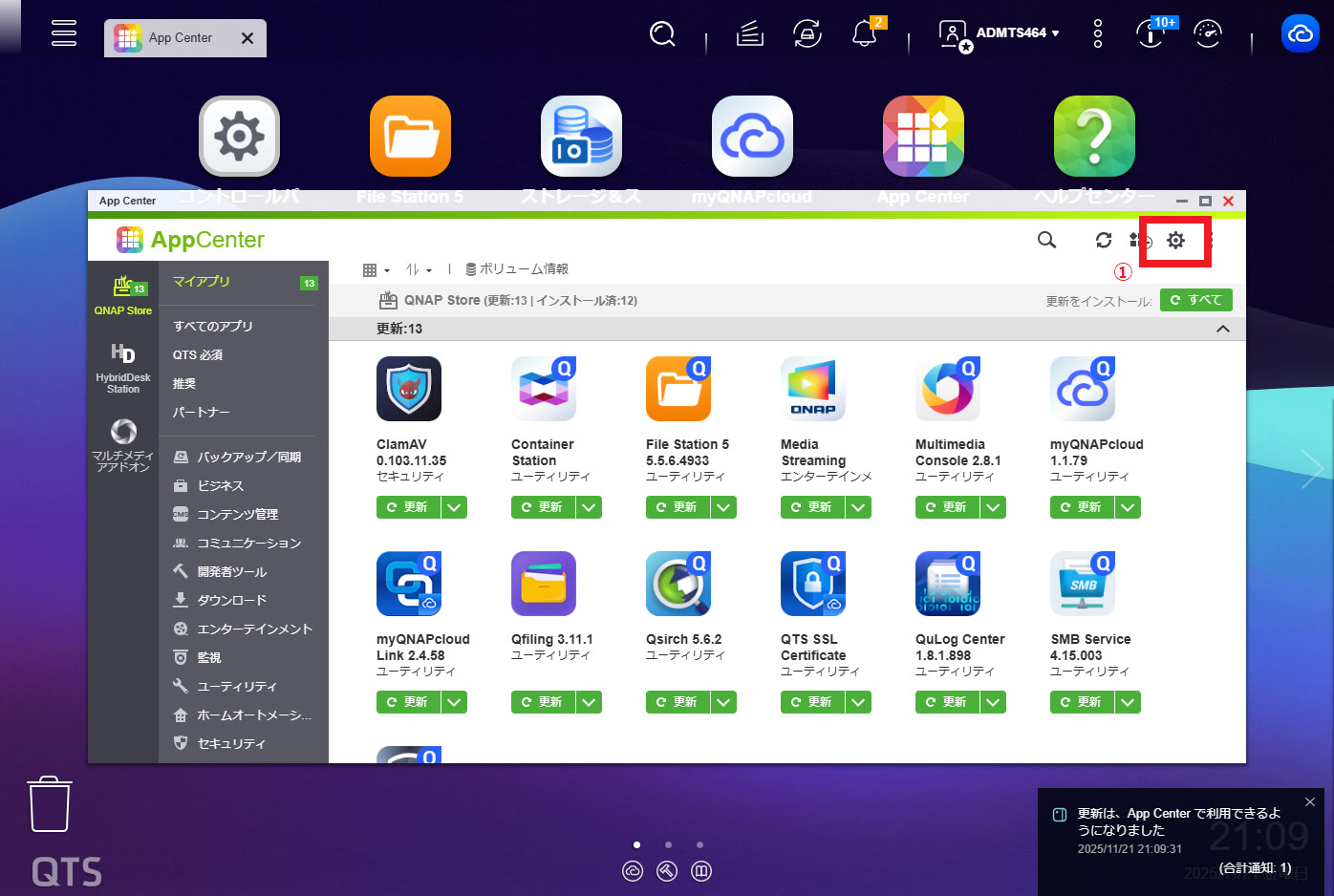Click the refresh icon in AppCenter toolbar
The width and height of the screenshot is (1334, 896).
pos(1104,241)
